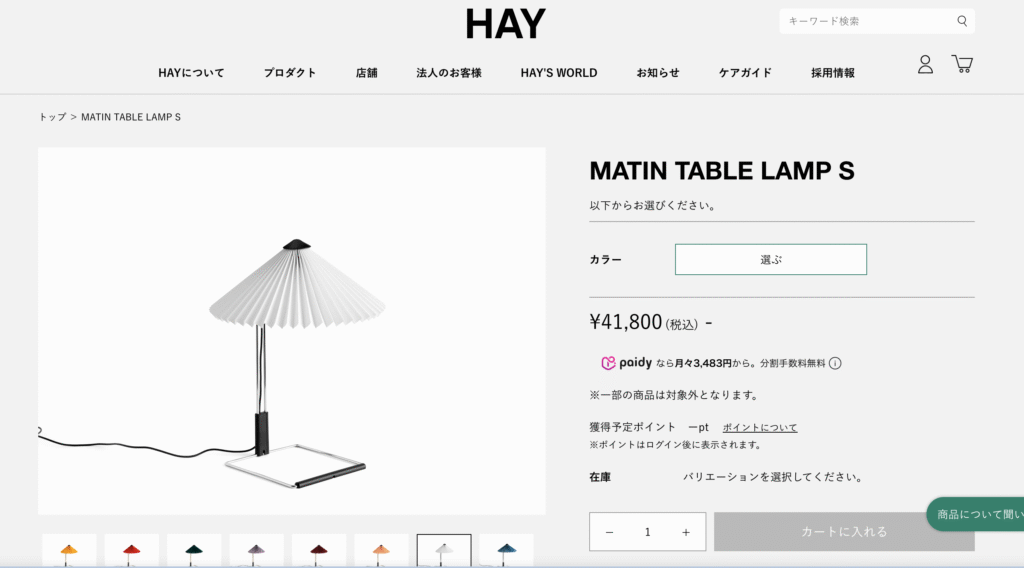Click the ポイントについて link
This screenshot has height=568, width=1024.
point(760,428)
